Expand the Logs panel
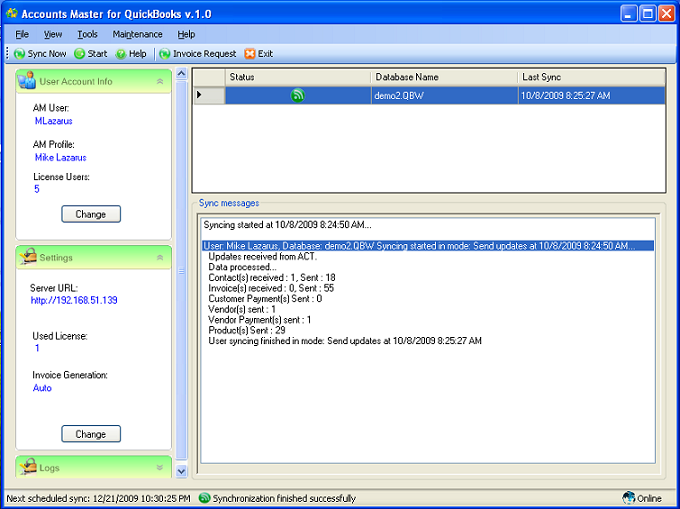The image size is (680, 509). pos(158,467)
